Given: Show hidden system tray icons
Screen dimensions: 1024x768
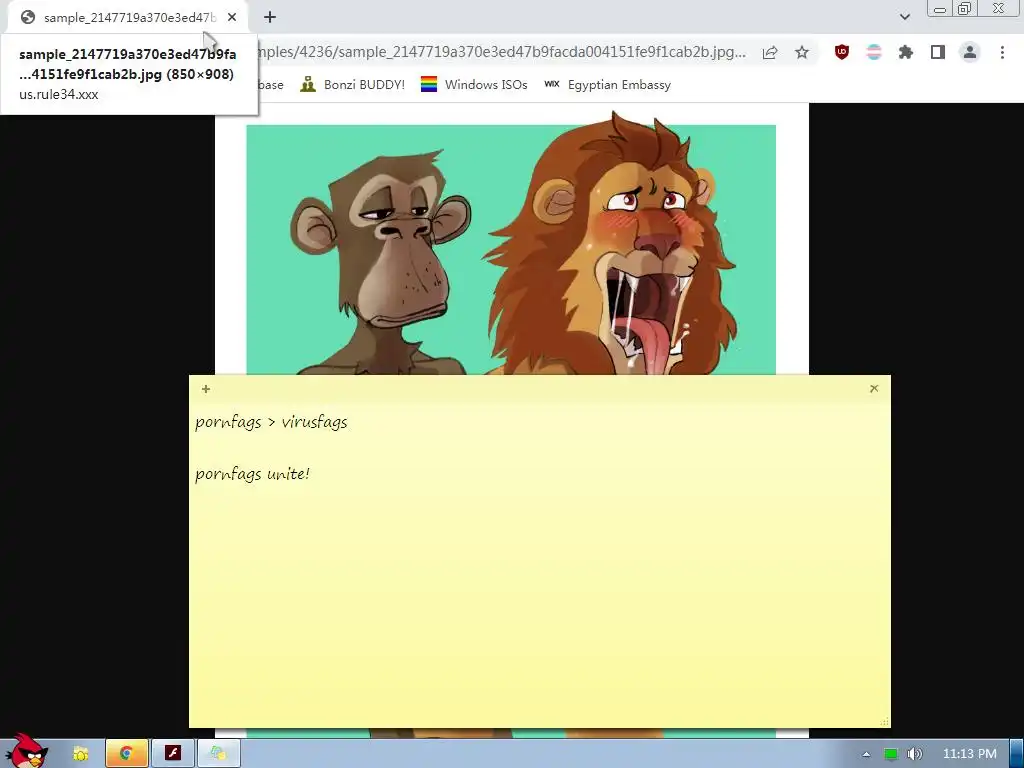Looking at the screenshot, I should (866, 754).
